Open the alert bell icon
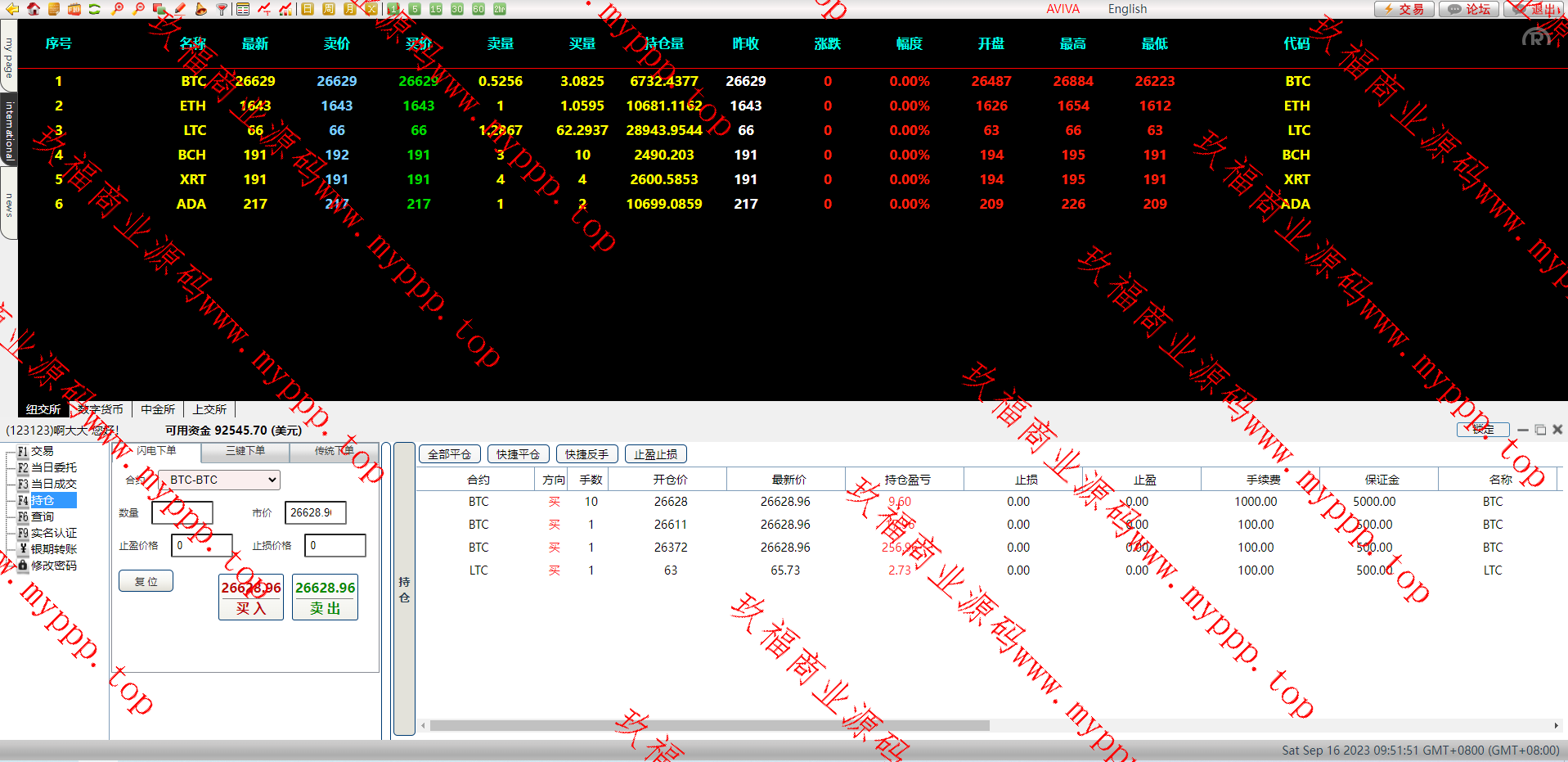Viewport: 1568px width, 762px height. [x=200, y=9]
